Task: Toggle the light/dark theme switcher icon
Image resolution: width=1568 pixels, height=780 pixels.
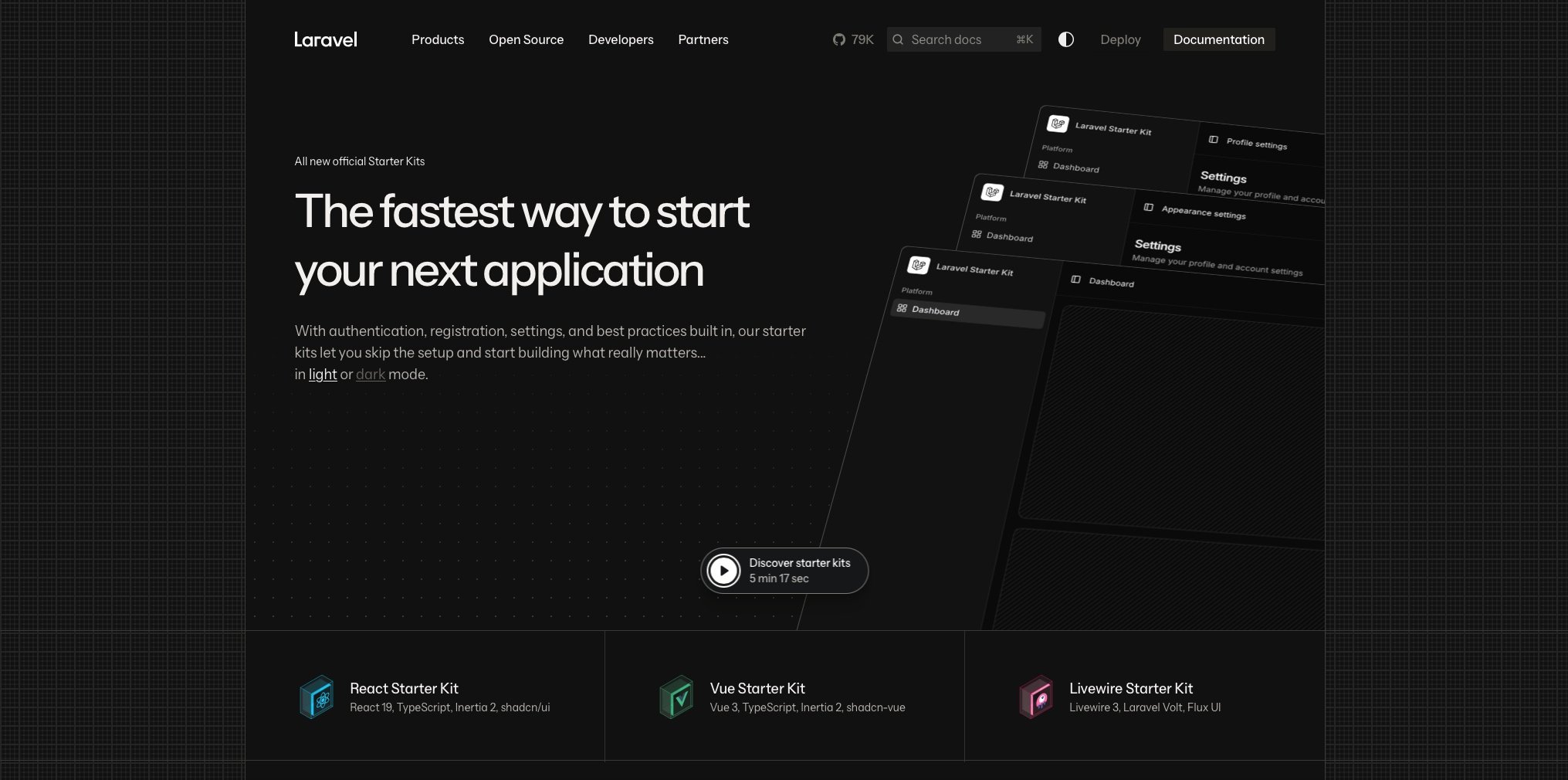Action: coord(1066,39)
